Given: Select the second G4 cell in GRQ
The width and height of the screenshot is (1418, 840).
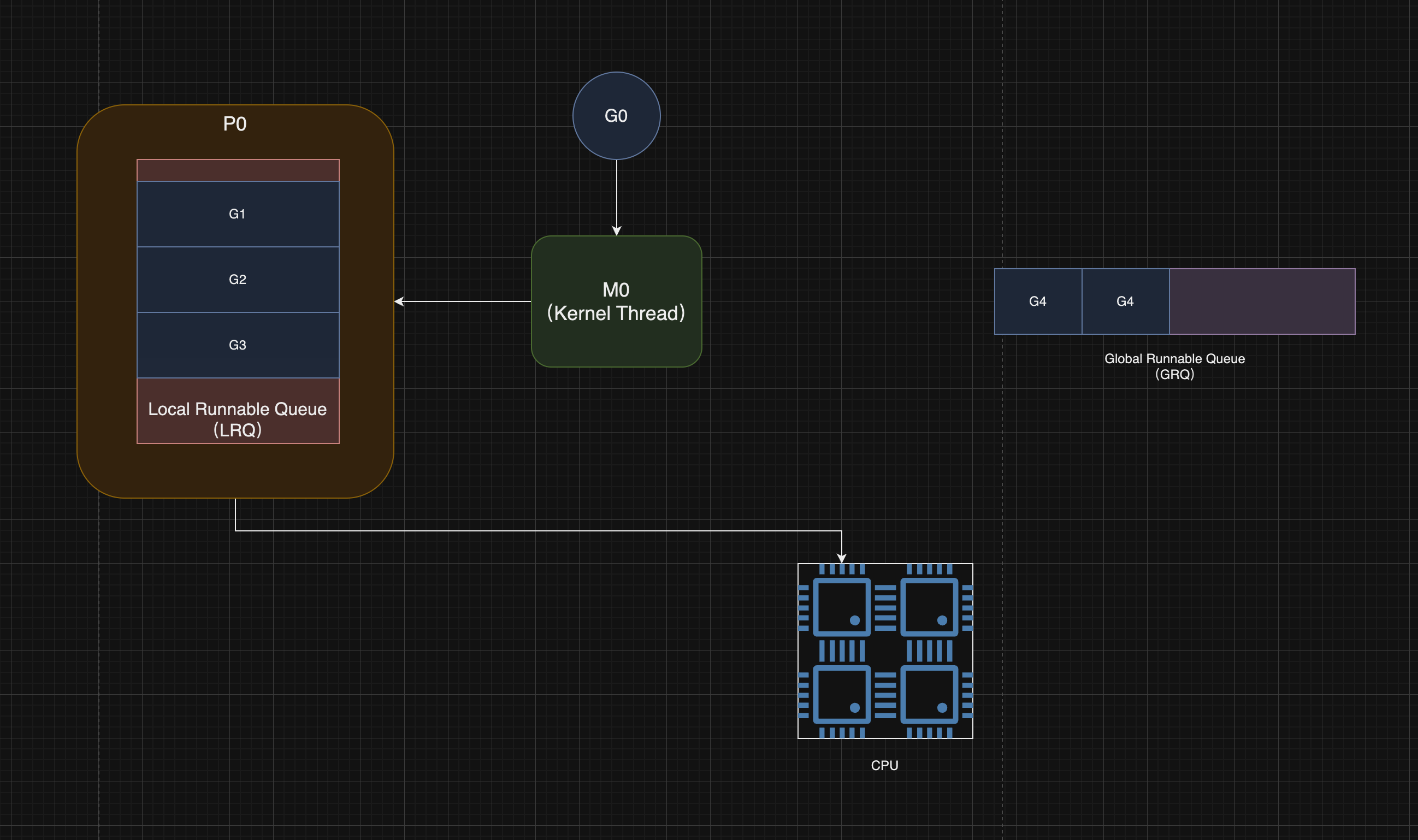Looking at the screenshot, I should (1125, 301).
